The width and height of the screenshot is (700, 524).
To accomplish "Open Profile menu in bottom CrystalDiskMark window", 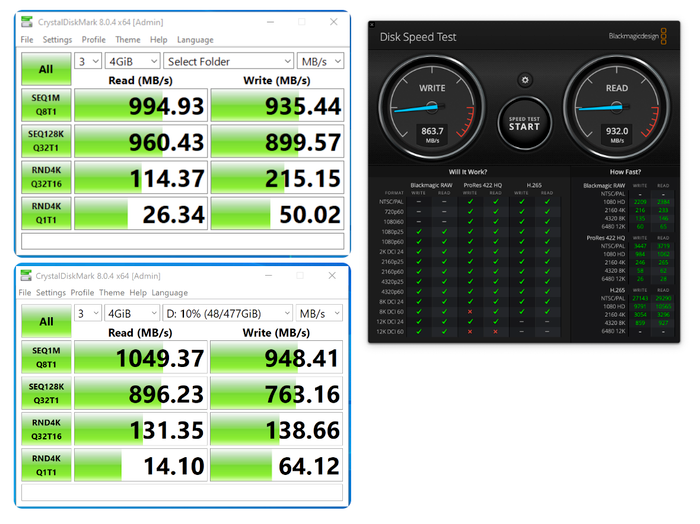I will click(82, 292).
